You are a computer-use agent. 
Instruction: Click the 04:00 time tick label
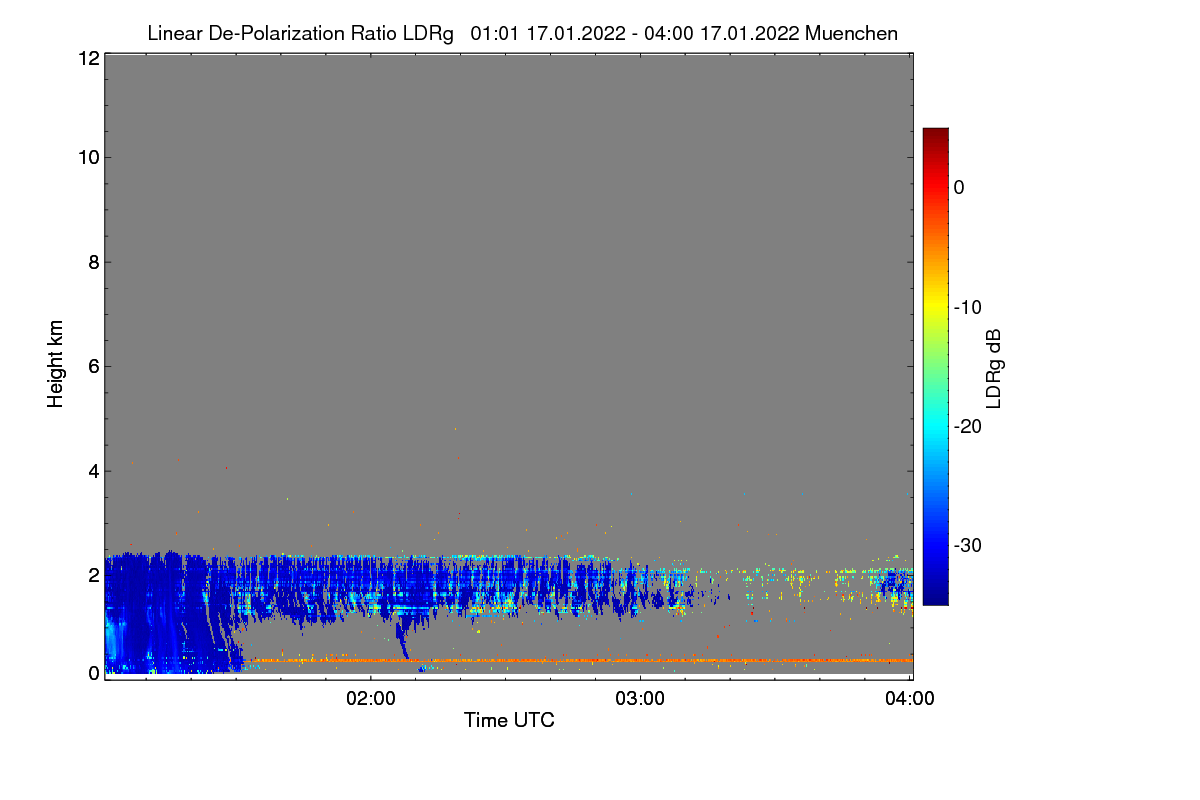coord(909,699)
